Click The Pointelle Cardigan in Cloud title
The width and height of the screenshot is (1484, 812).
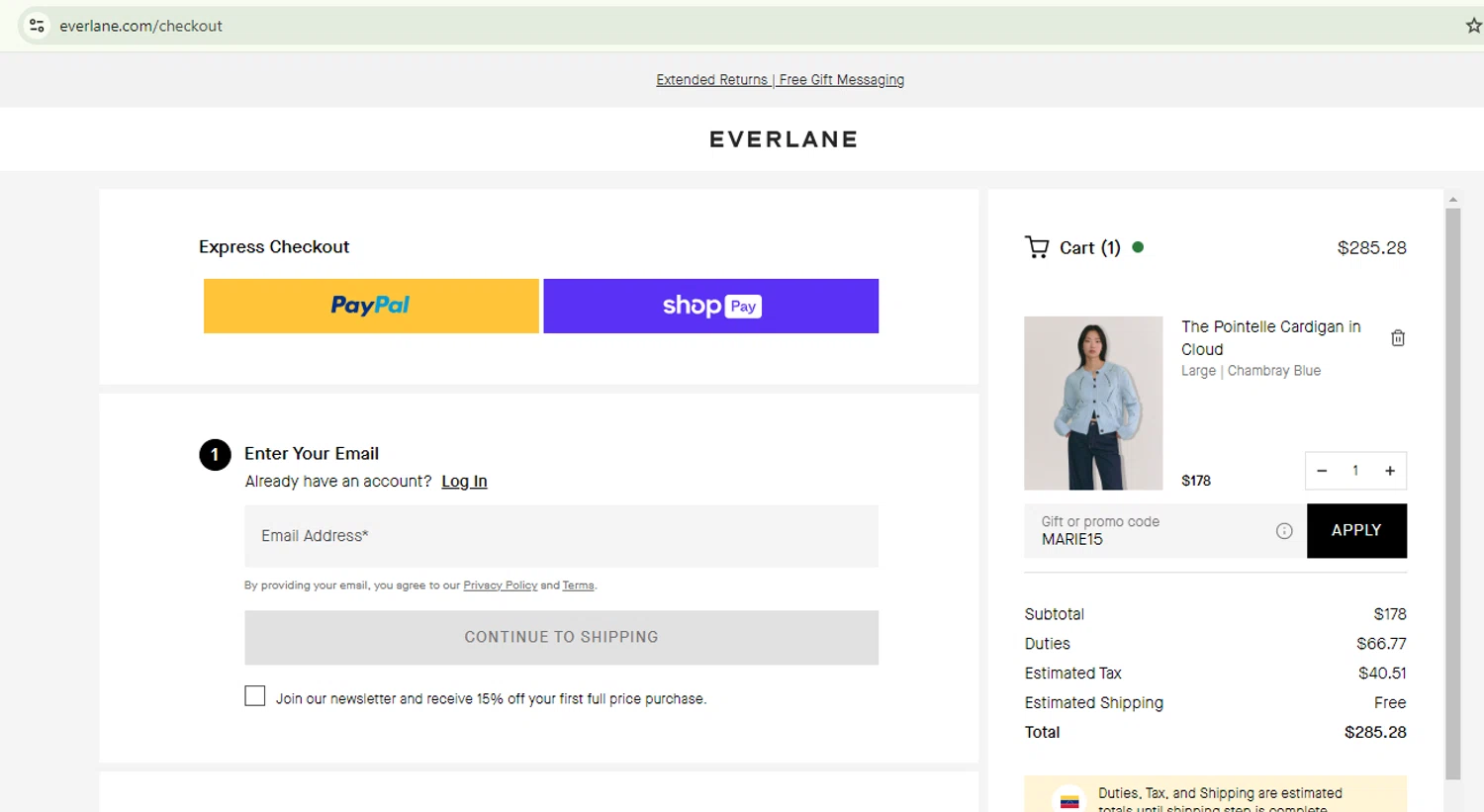pyautogui.click(x=1270, y=338)
